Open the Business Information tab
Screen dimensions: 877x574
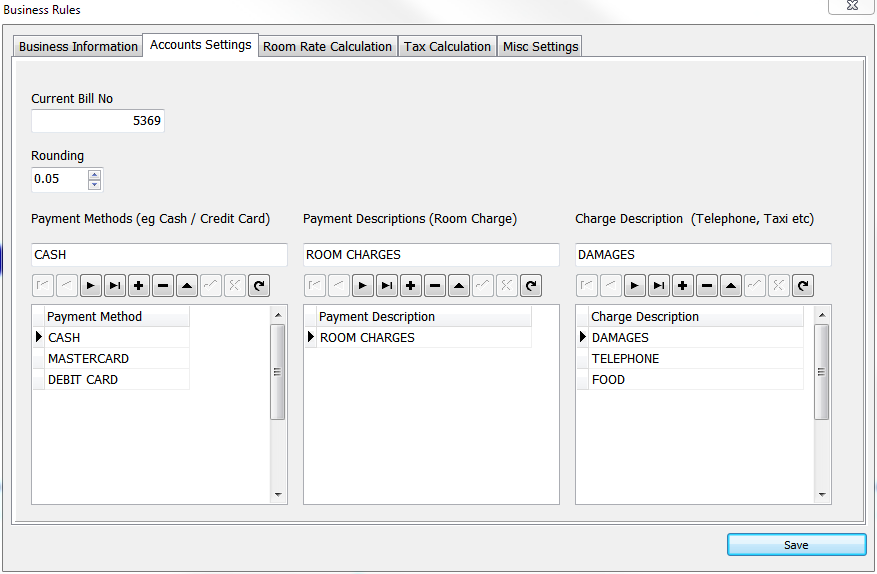pyautogui.click(x=78, y=47)
